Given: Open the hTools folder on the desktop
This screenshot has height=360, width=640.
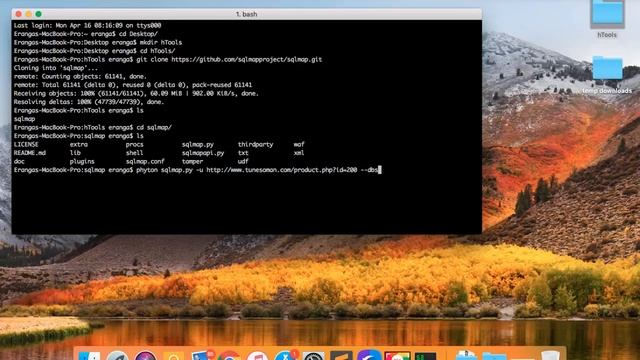Looking at the screenshot, I should pos(607,15).
